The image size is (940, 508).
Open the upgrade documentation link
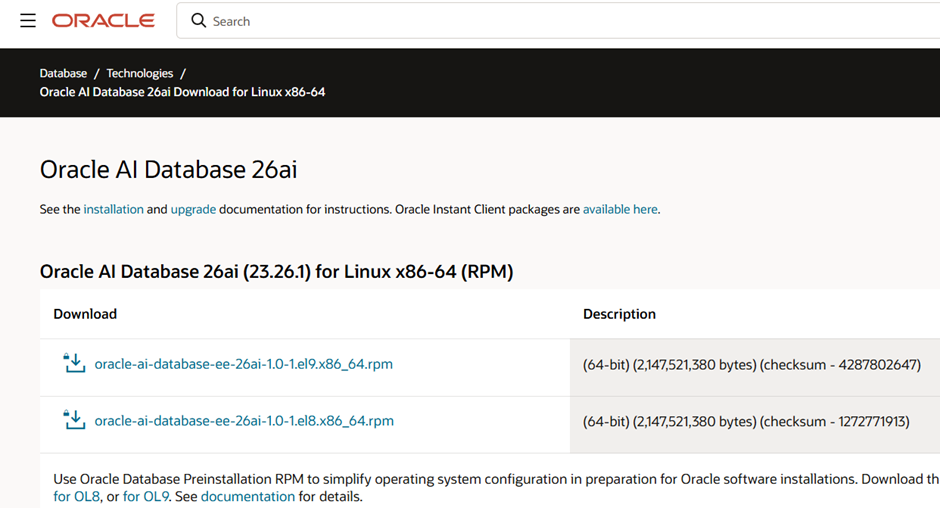click(193, 209)
